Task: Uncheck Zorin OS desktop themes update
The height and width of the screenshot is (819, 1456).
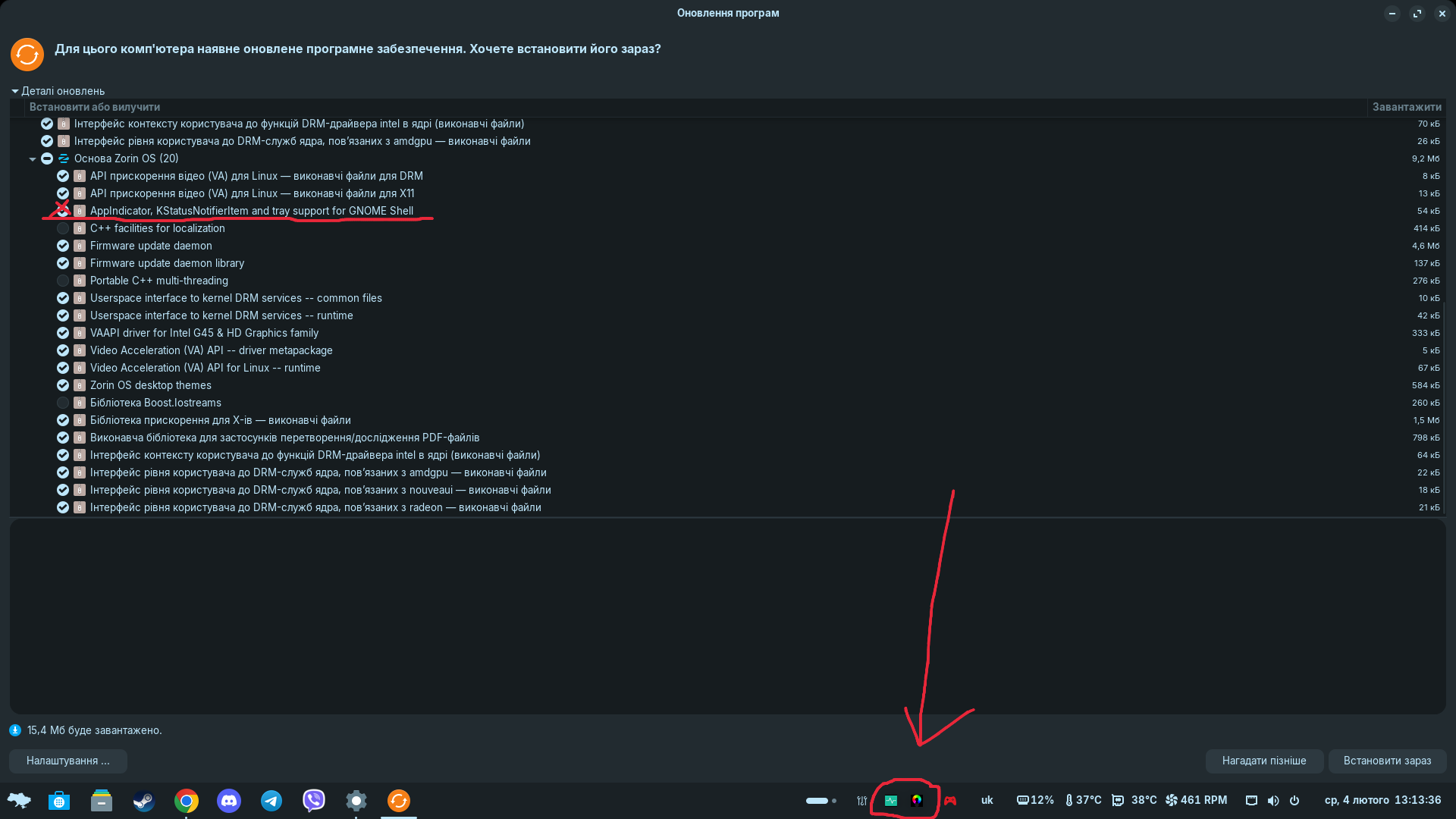Action: (63, 385)
